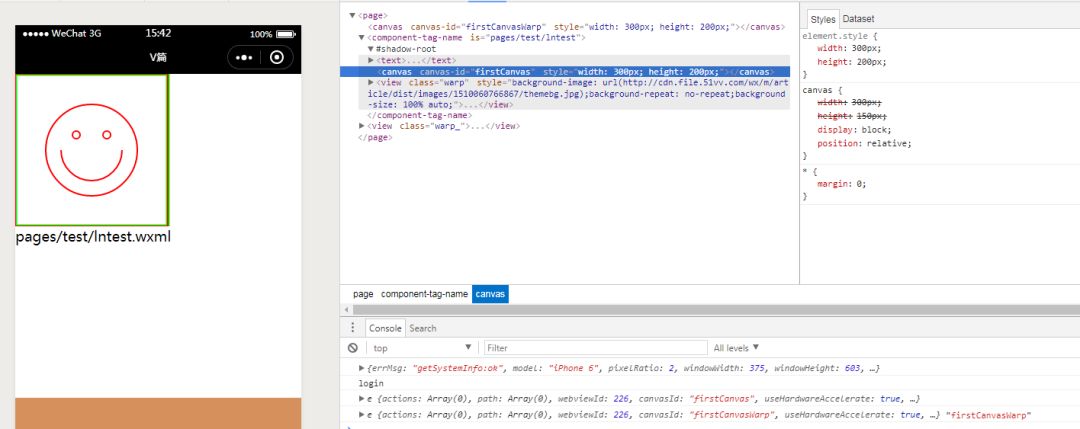Viewport: 1080px width, 429px height.
Task: Tap the mini-program close circle icon
Action: (x=277, y=58)
